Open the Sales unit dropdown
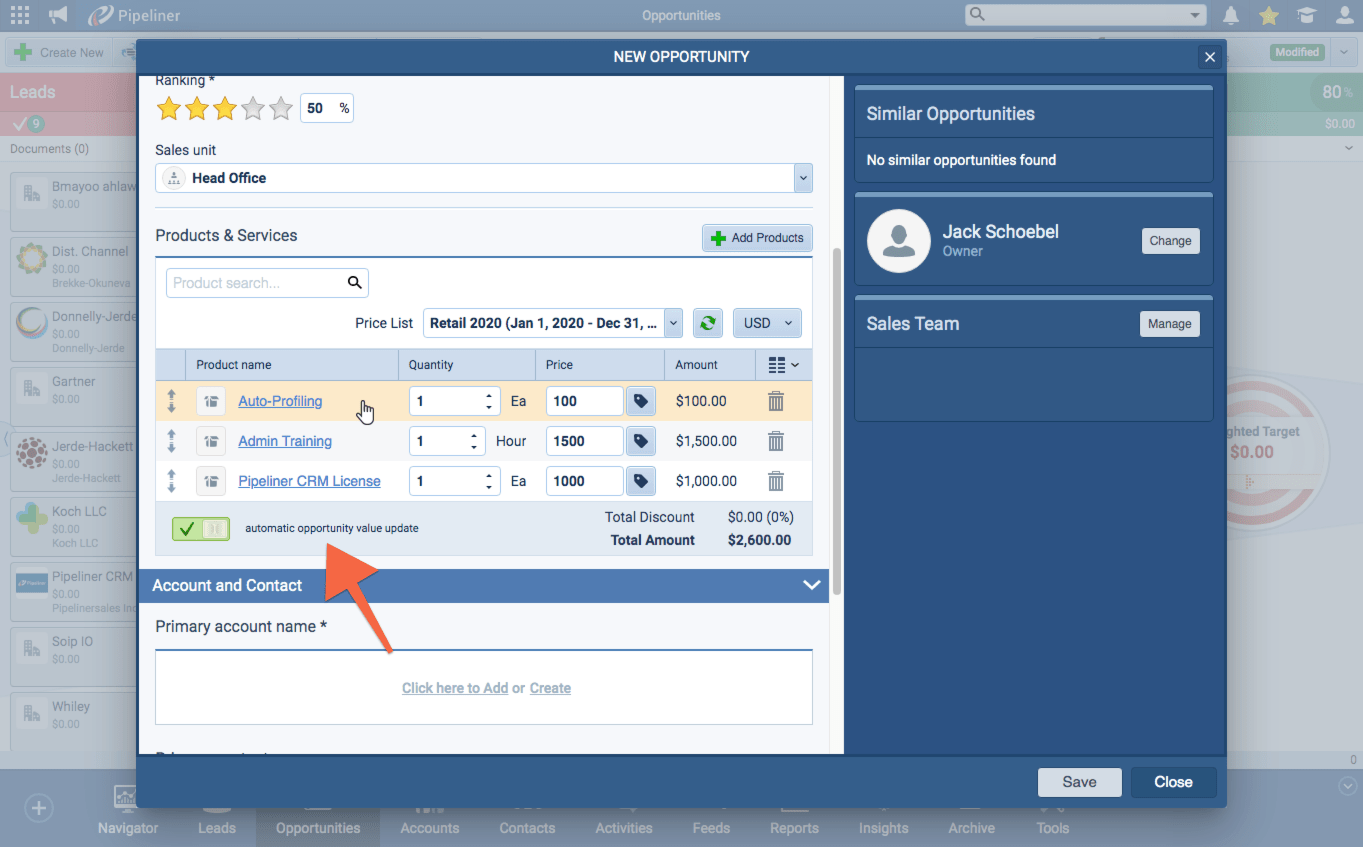This screenshot has width=1363, height=847. click(802, 177)
